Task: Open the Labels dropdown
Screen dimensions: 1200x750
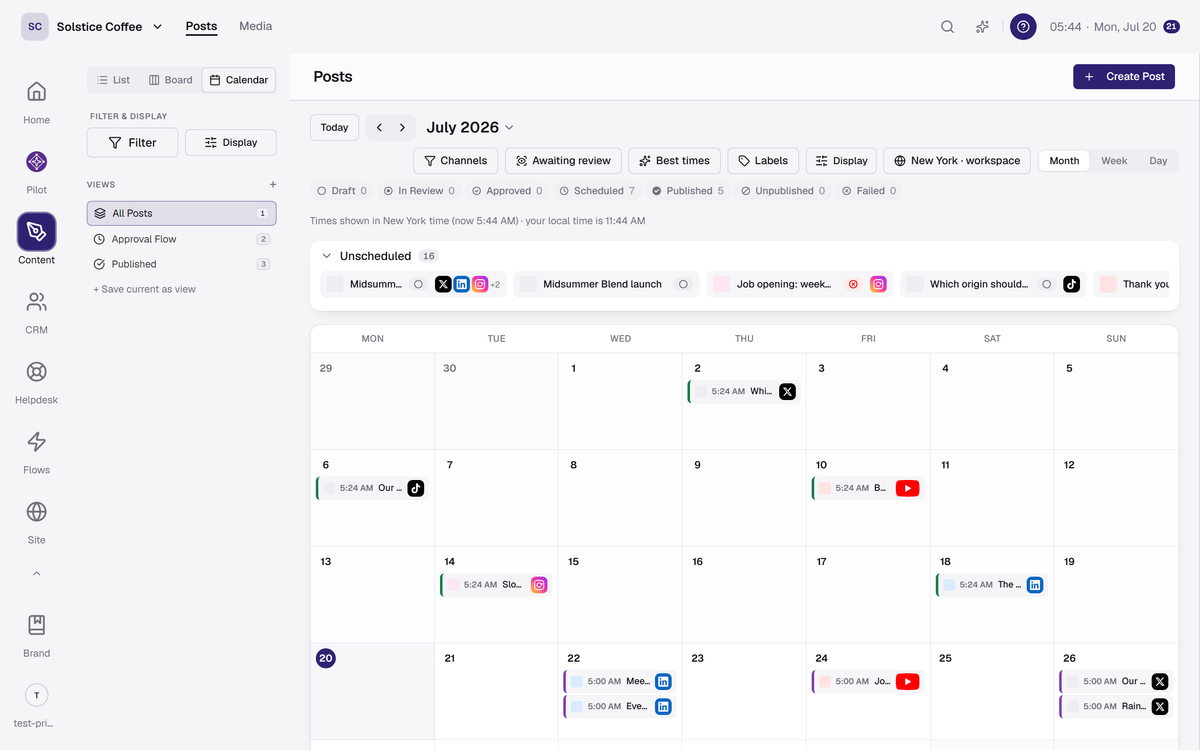Action: [x=764, y=160]
